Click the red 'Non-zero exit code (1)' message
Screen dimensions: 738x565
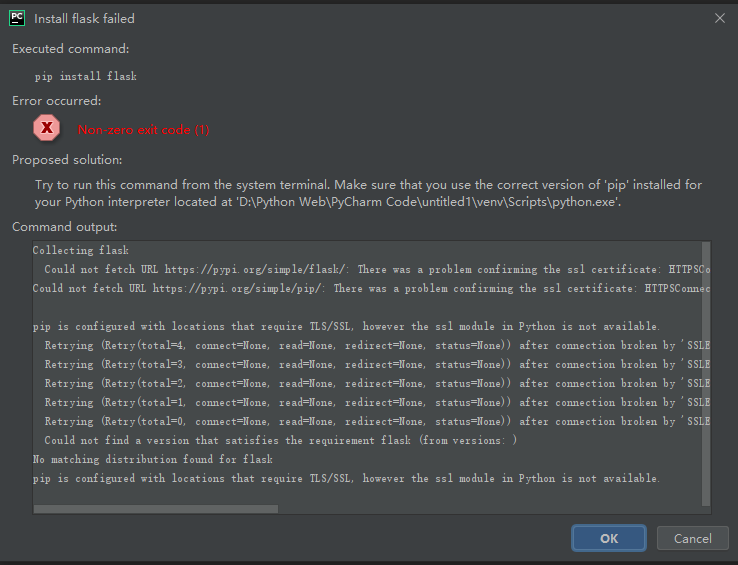click(x=143, y=130)
